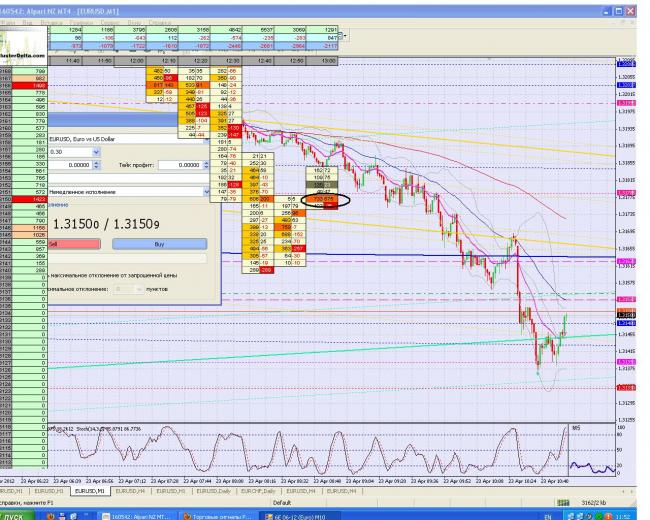650x520 pixels.
Task: Launch Firefox from the quick launch bar
Action: 51,516
